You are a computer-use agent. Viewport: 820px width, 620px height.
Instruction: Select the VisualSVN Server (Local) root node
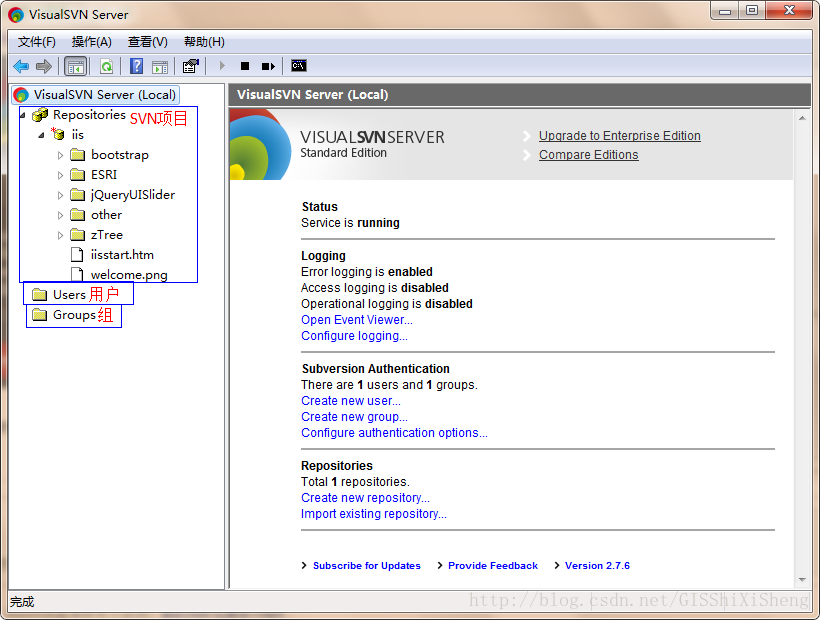[x=96, y=95]
